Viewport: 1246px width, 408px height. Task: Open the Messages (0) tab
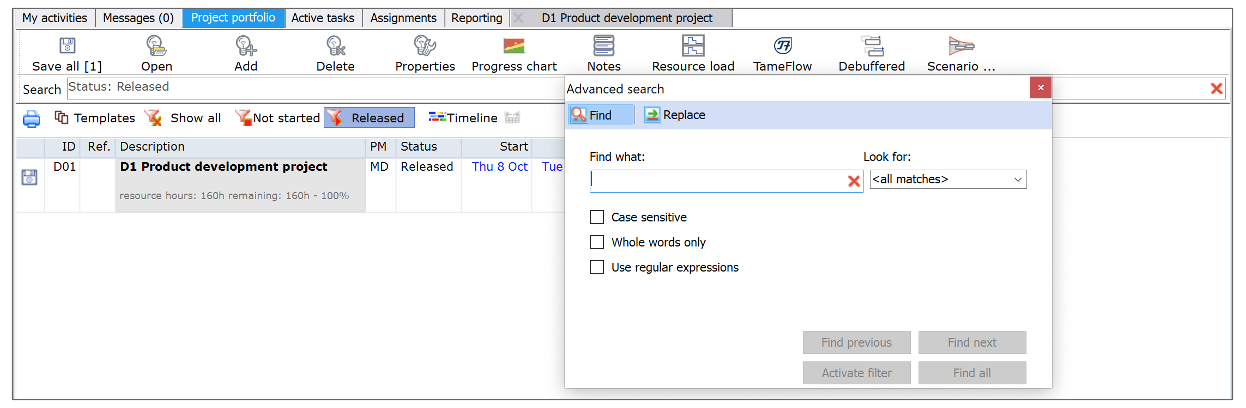point(138,18)
